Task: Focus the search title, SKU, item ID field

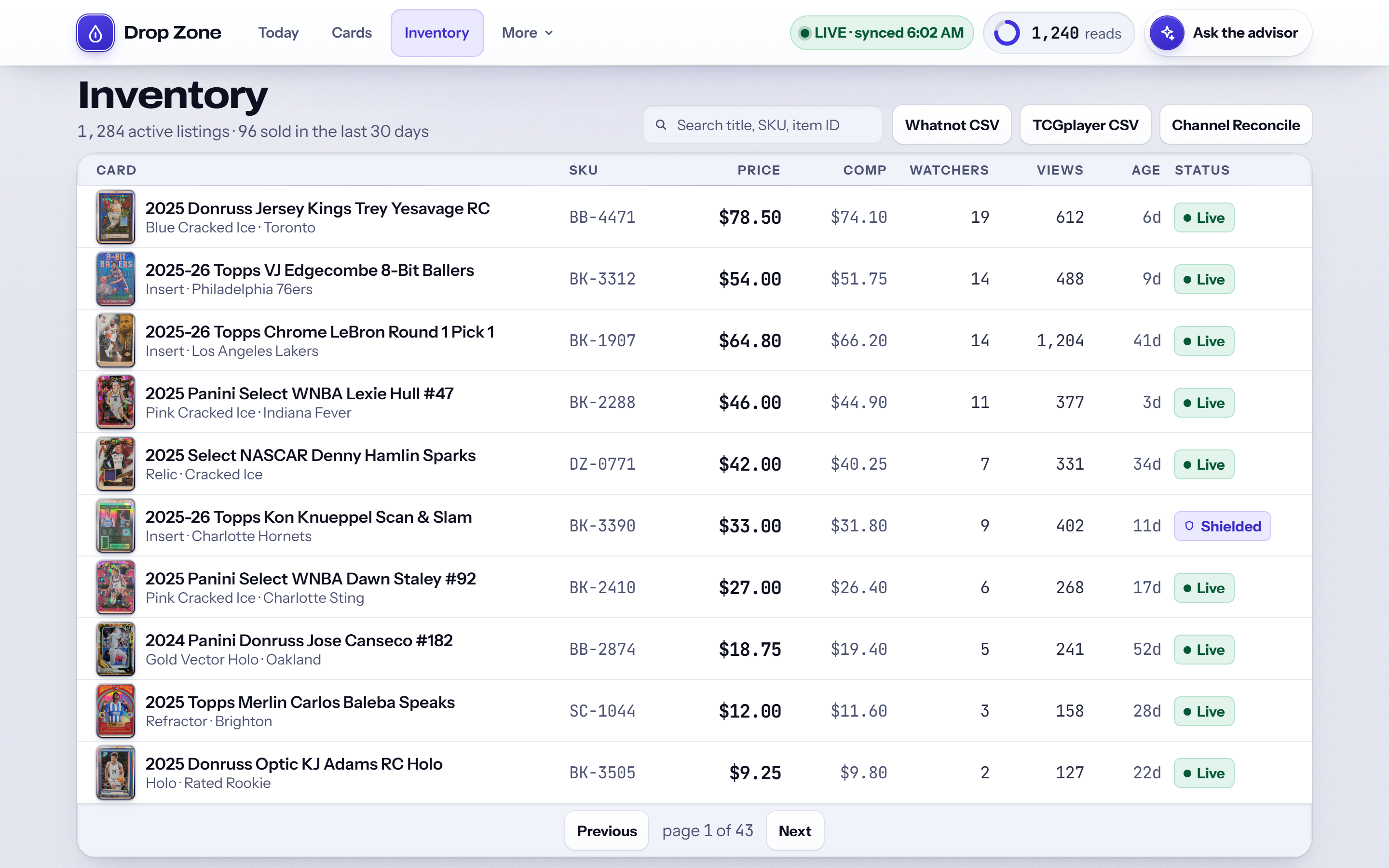Action: point(763,124)
